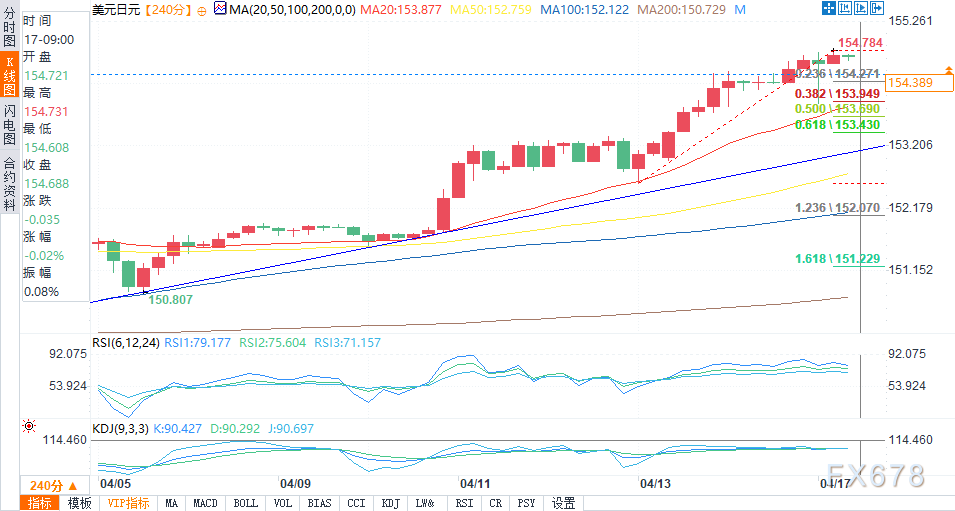Click the MA(20,50,100,200,0,0) parameter label

292,10
